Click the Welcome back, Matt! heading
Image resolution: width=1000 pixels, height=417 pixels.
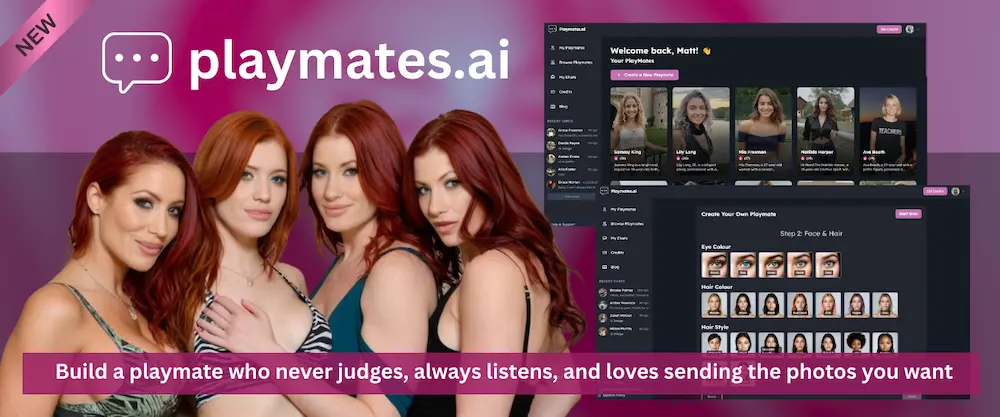coord(661,50)
